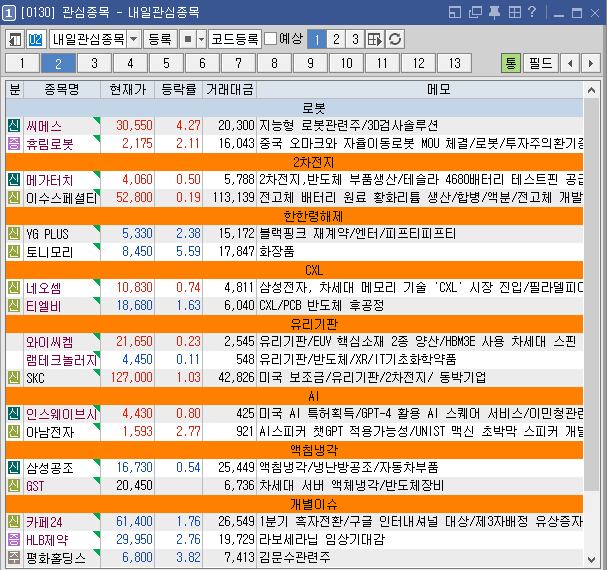Select view mode 1 in the toolbar
The image size is (607, 570).
point(317,39)
